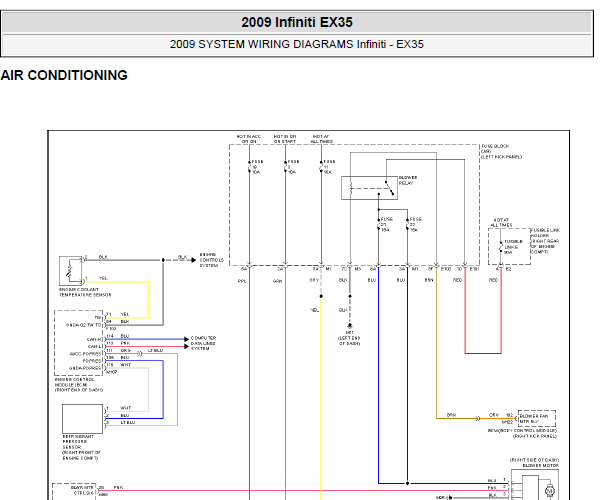
Task: Click the 'BLOWER MOTOR' label at right side of dash
Action: (540, 466)
